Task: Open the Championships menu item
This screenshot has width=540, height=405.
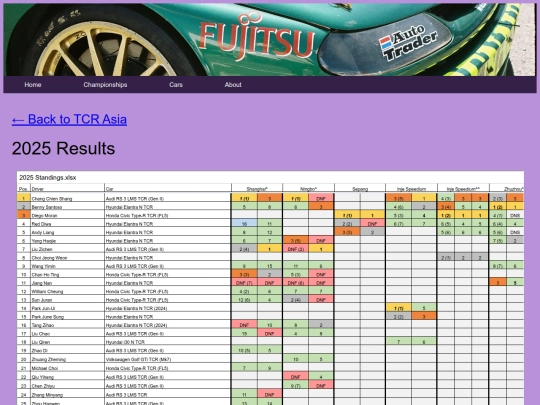Action: tap(105, 85)
